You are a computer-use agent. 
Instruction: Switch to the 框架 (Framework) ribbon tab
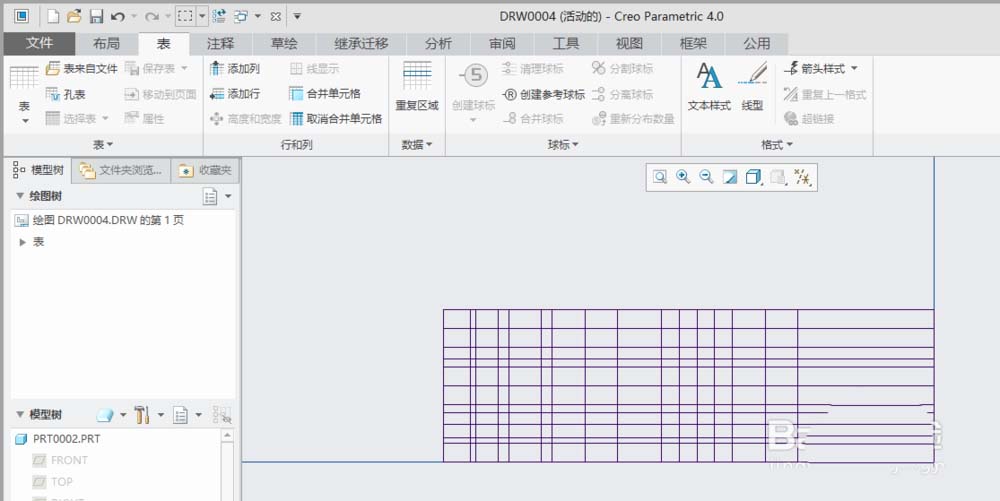point(693,43)
